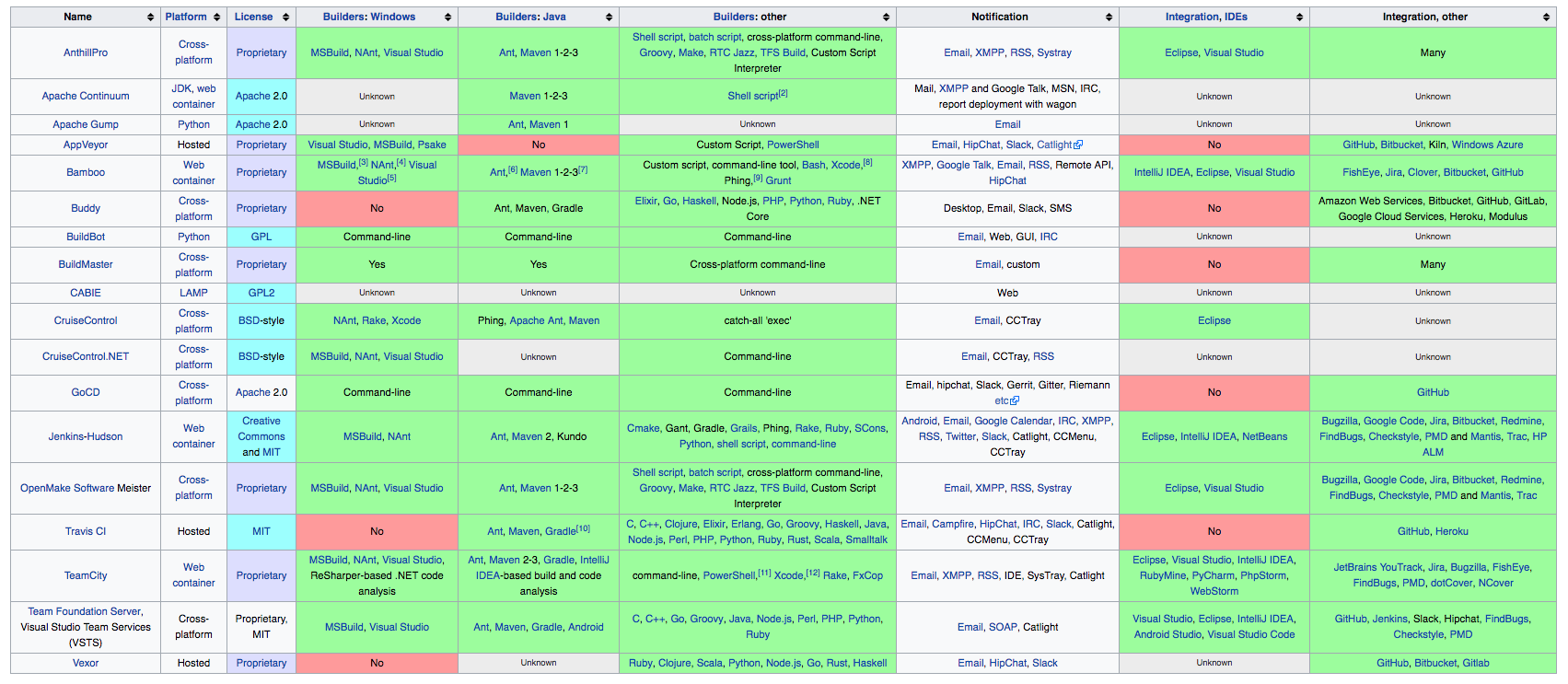Open the Team Foundation Server link

(x=85, y=611)
